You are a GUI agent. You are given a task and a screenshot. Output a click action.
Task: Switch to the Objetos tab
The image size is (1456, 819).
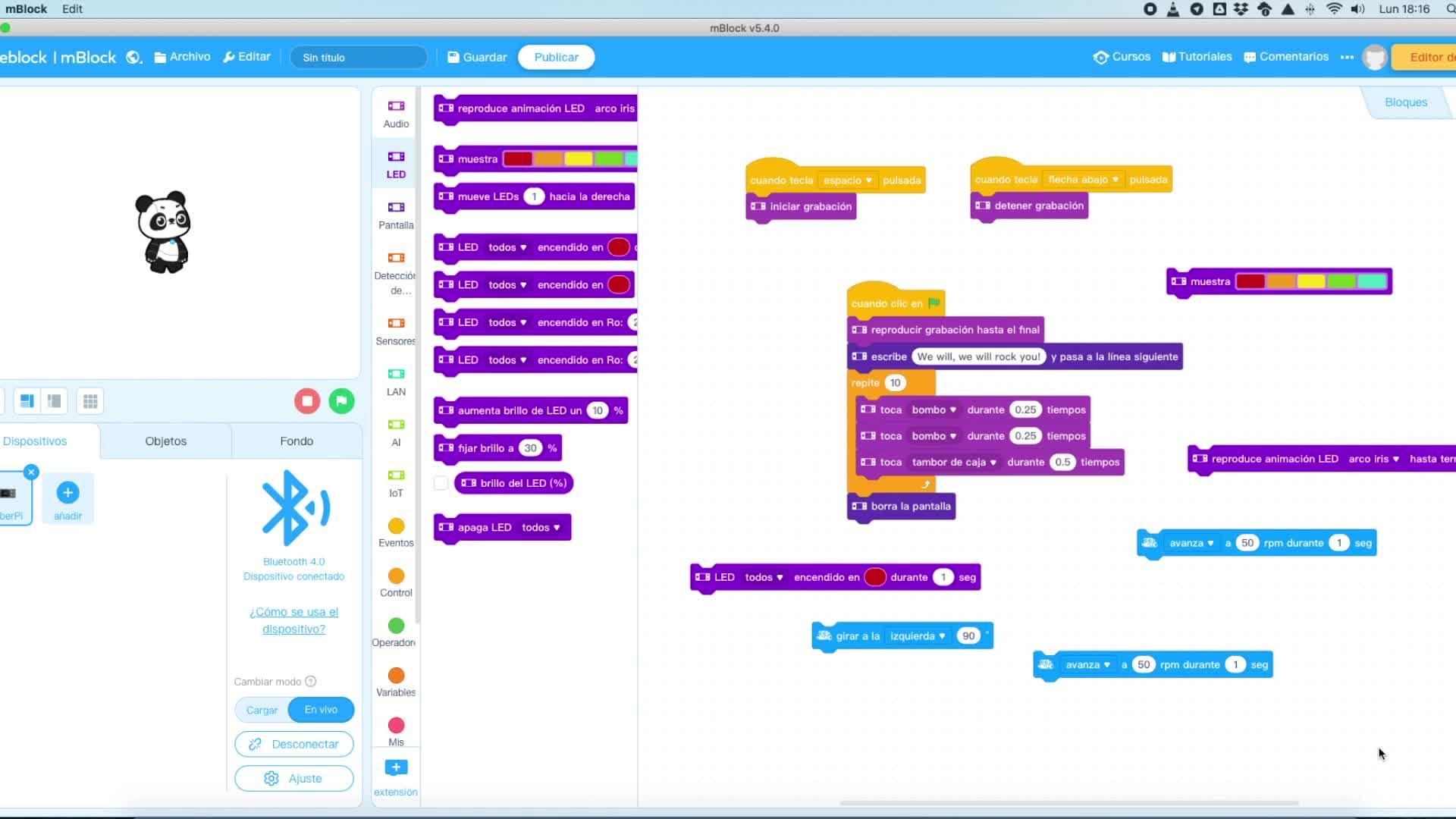[165, 441]
